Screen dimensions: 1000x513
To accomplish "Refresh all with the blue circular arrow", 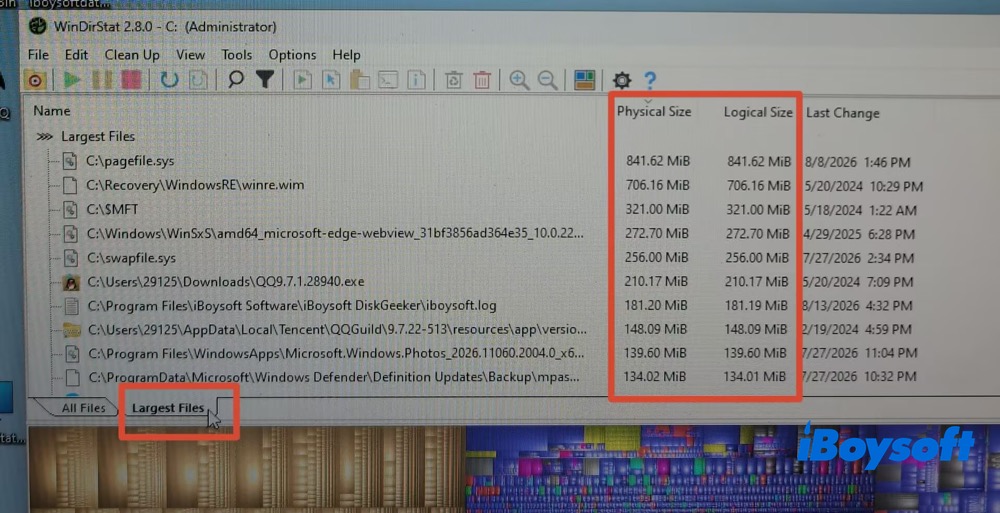I will click(169, 80).
